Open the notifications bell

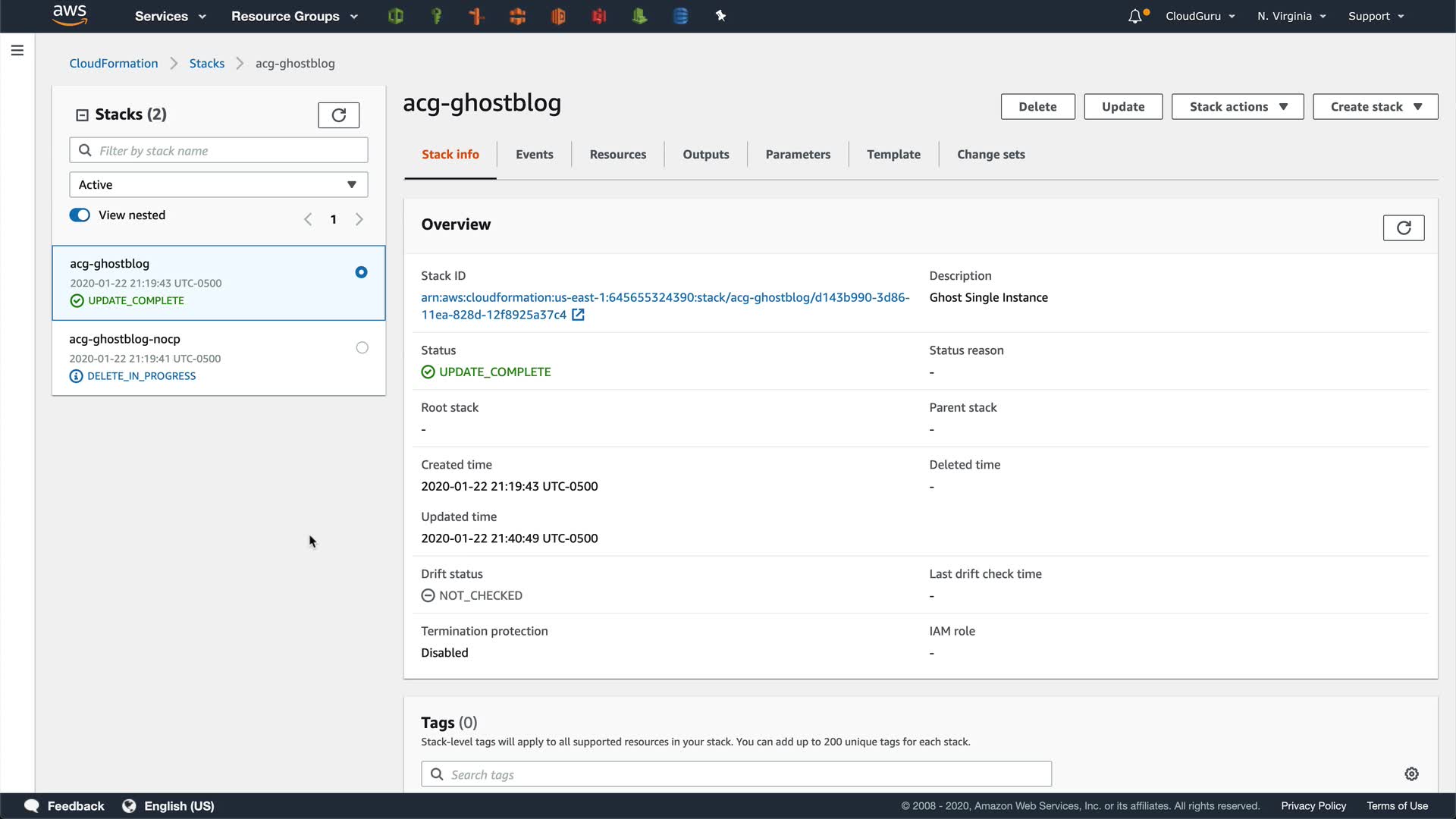(1135, 16)
